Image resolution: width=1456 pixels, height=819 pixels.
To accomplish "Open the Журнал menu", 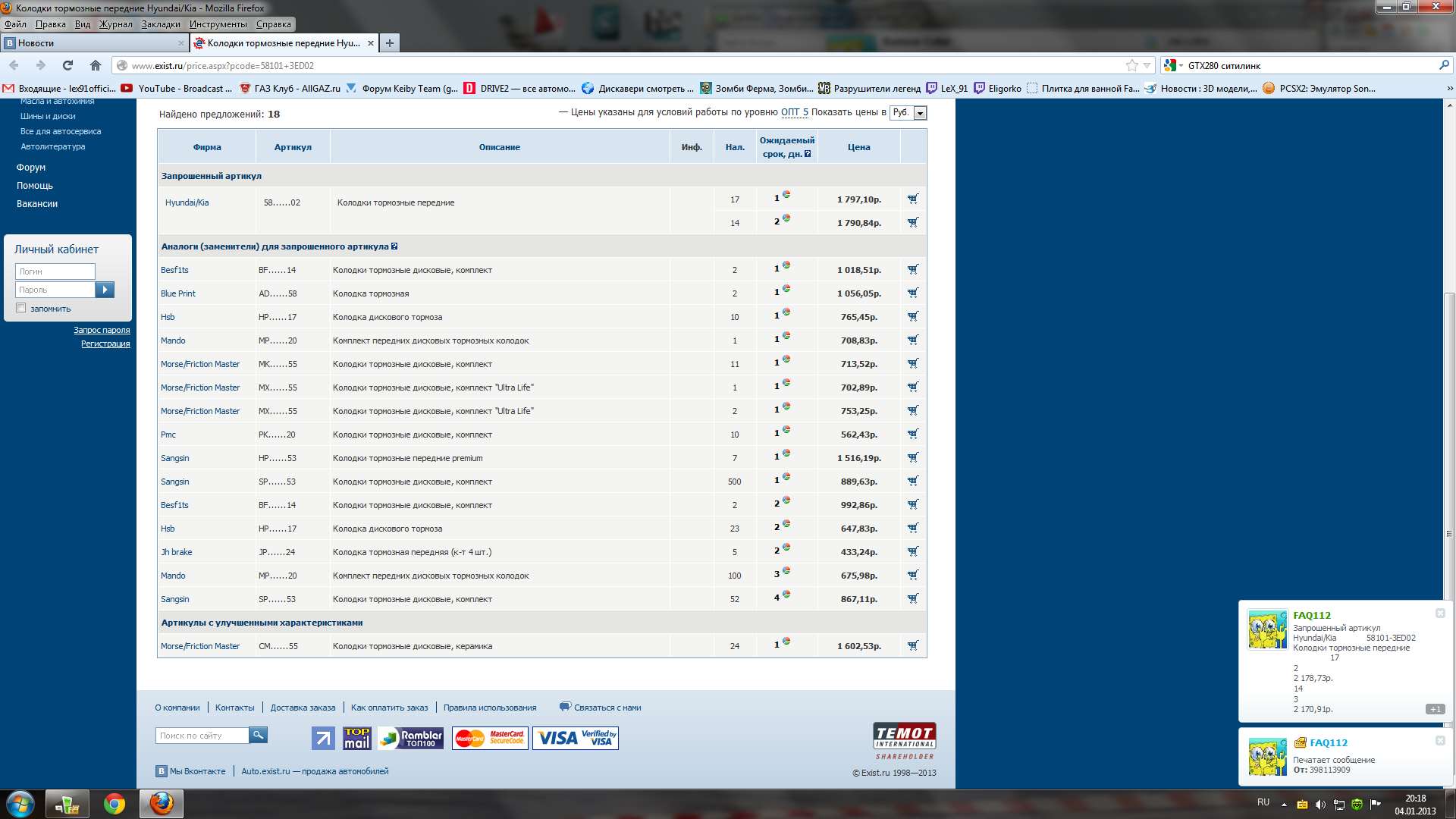I will click(x=115, y=24).
